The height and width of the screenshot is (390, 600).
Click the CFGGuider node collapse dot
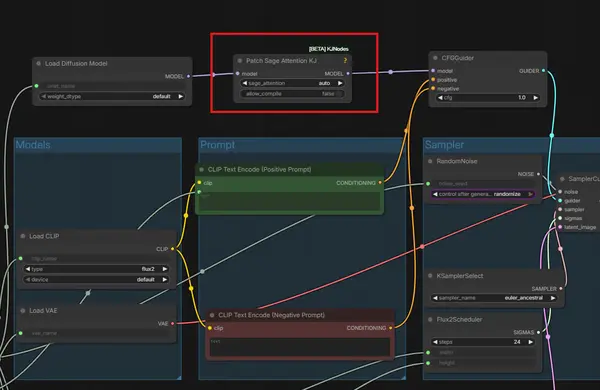pyautogui.click(x=435, y=58)
